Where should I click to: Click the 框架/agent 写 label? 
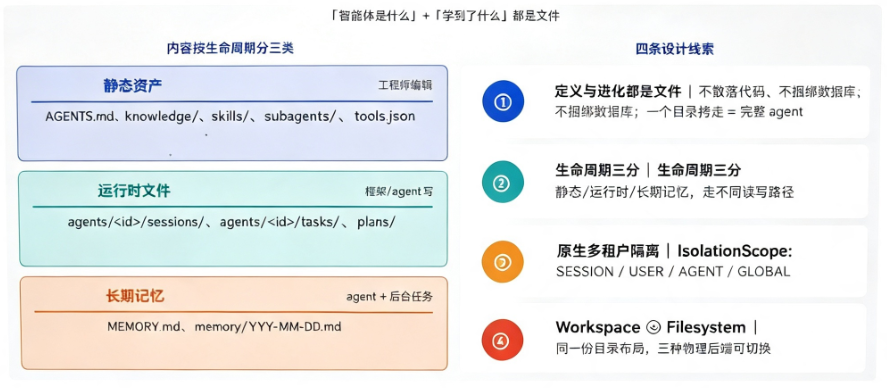[399, 192]
